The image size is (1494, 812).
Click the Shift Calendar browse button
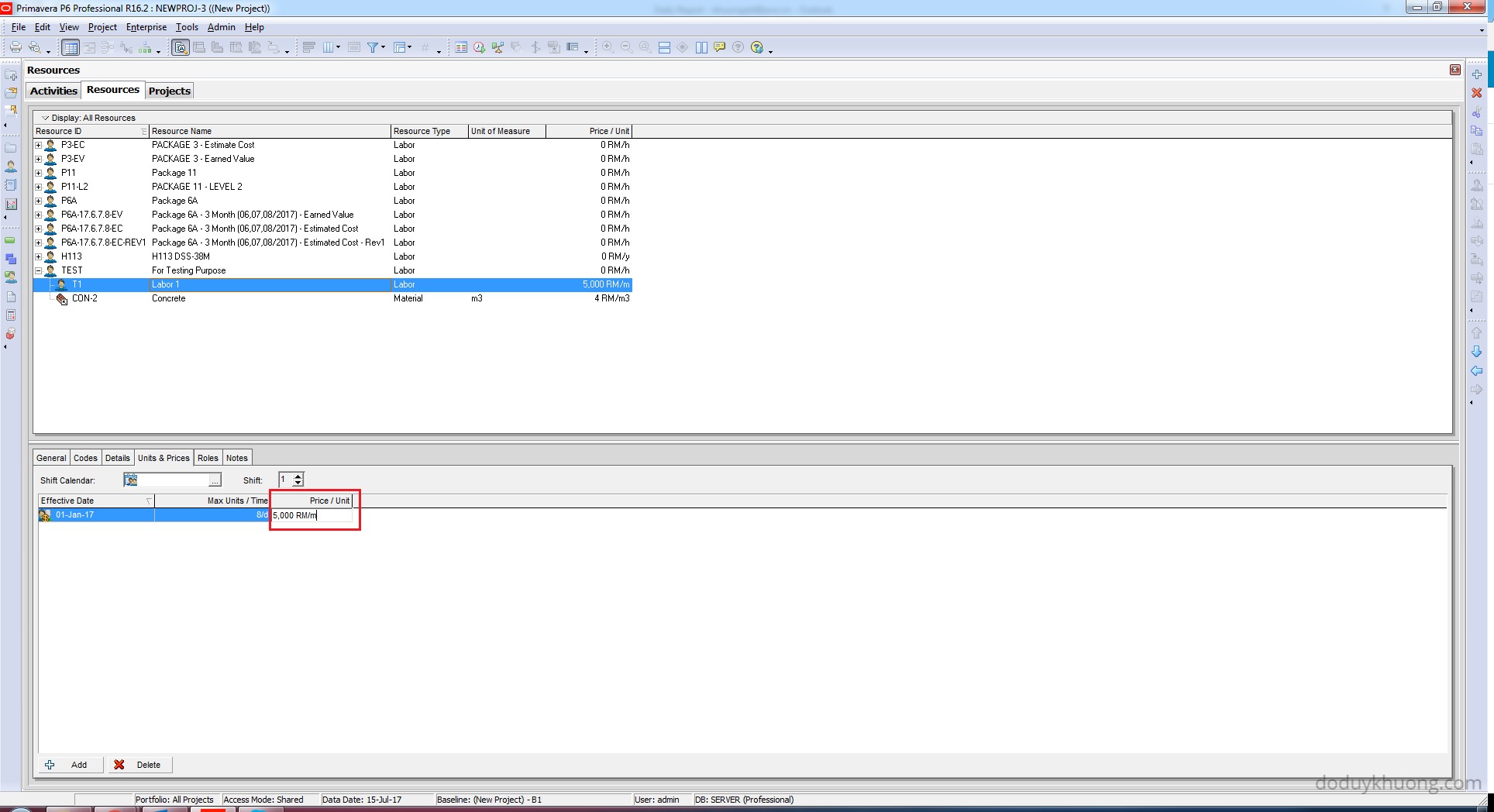coord(215,480)
